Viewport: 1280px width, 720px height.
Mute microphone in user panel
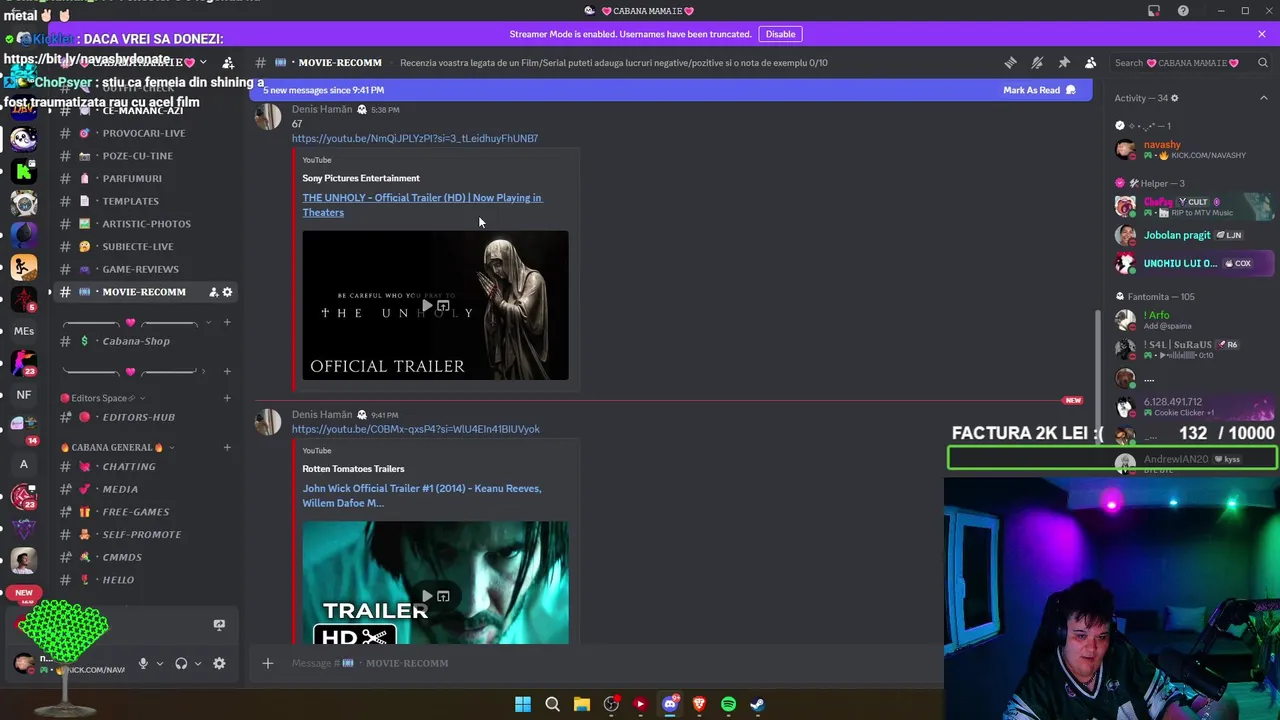click(143, 663)
